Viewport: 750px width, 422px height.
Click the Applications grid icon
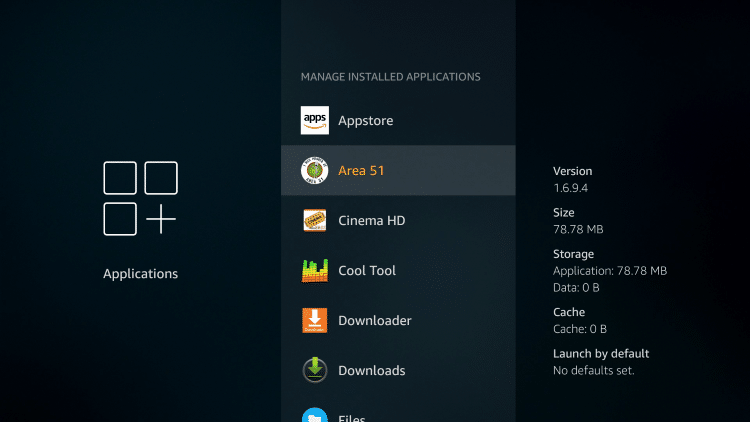(x=140, y=198)
